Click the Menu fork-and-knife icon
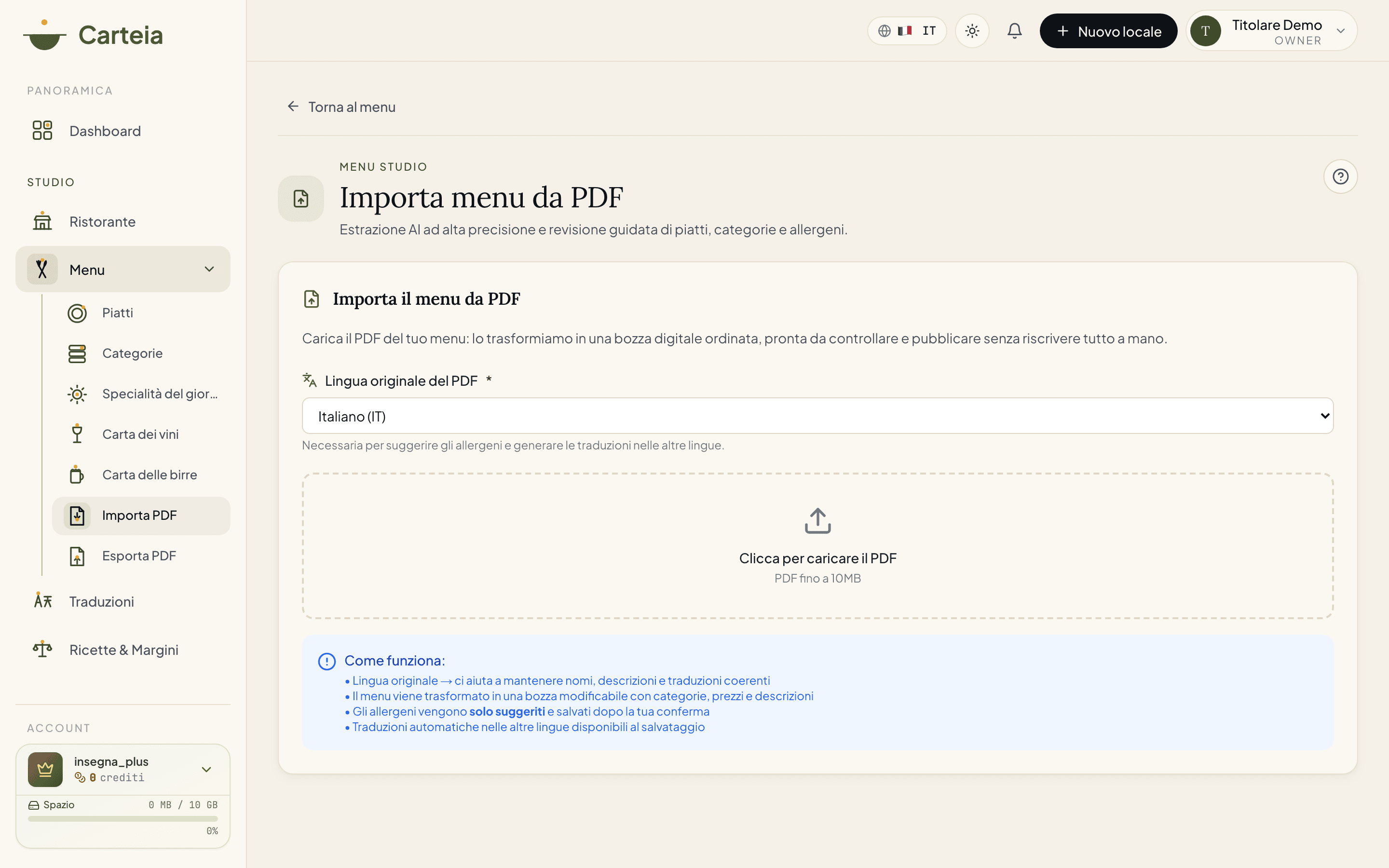Screen dimensions: 1389x868 42,269
